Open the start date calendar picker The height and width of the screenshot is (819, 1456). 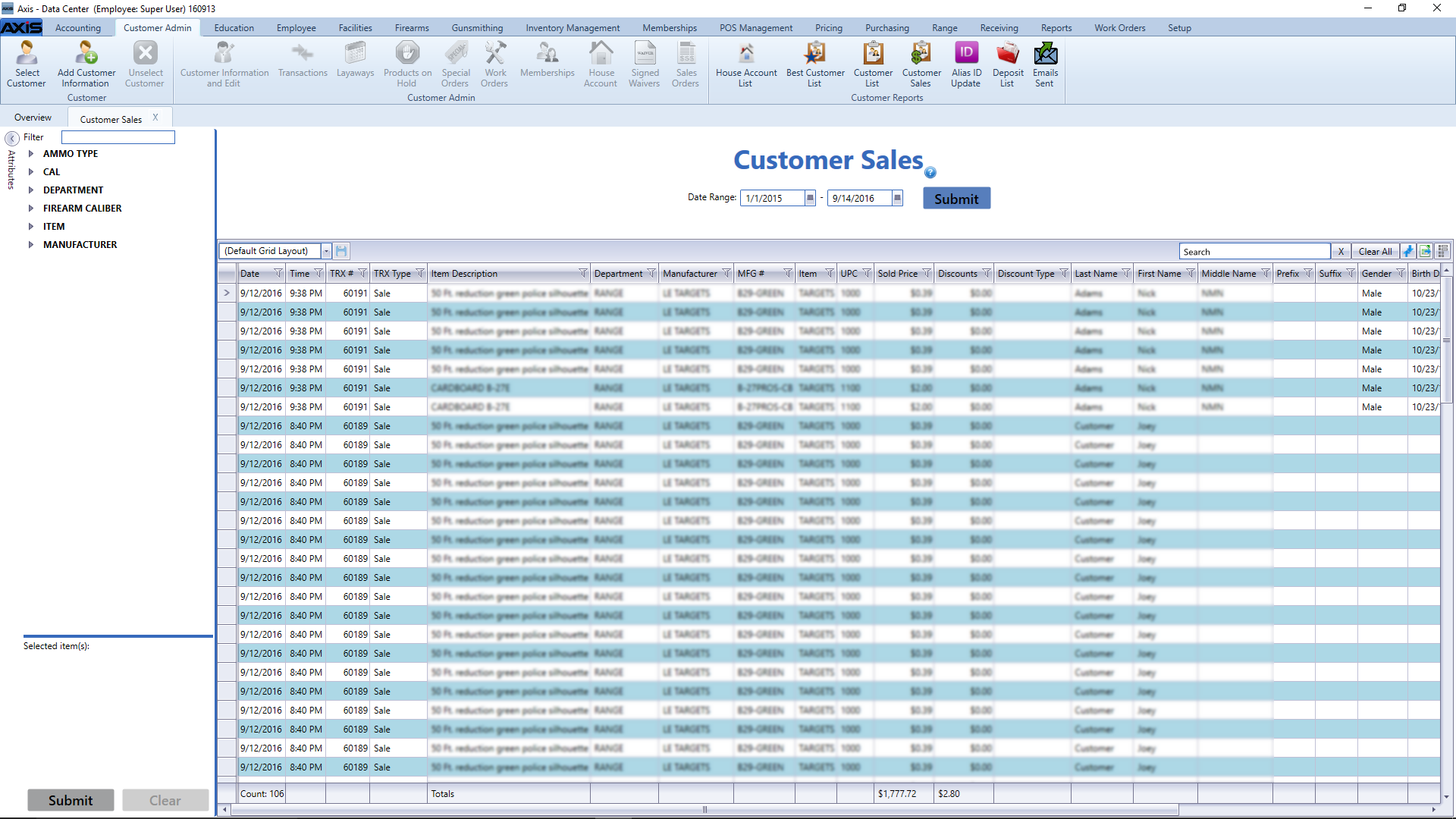[810, 198]
